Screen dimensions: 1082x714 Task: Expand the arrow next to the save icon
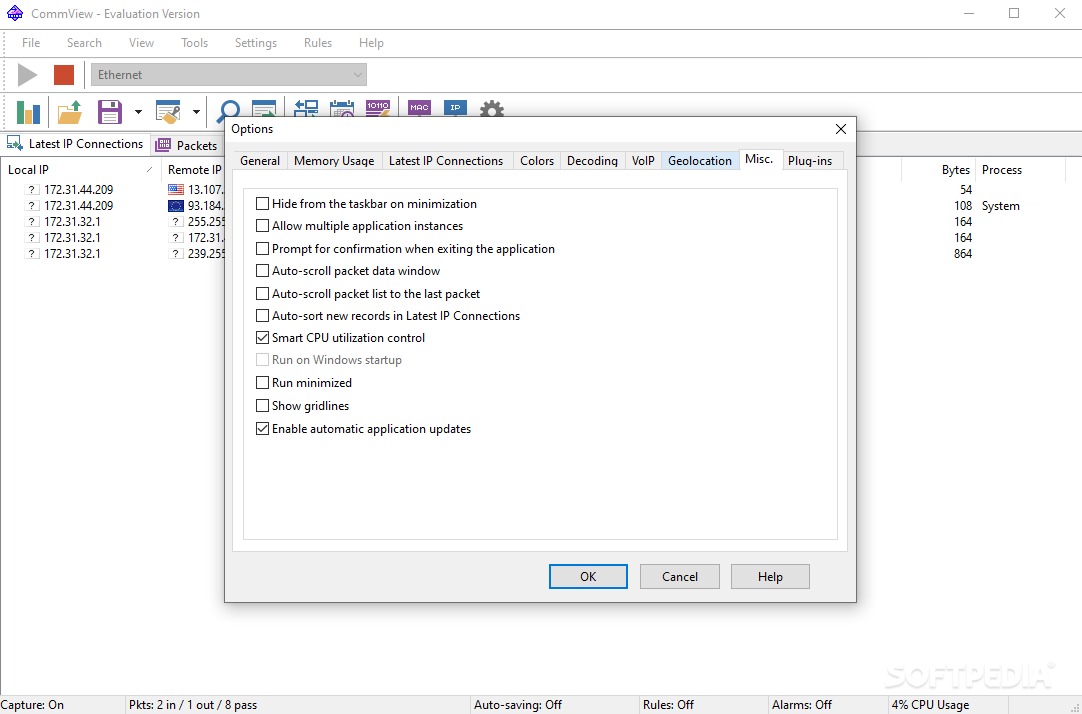tap(138, 112)
